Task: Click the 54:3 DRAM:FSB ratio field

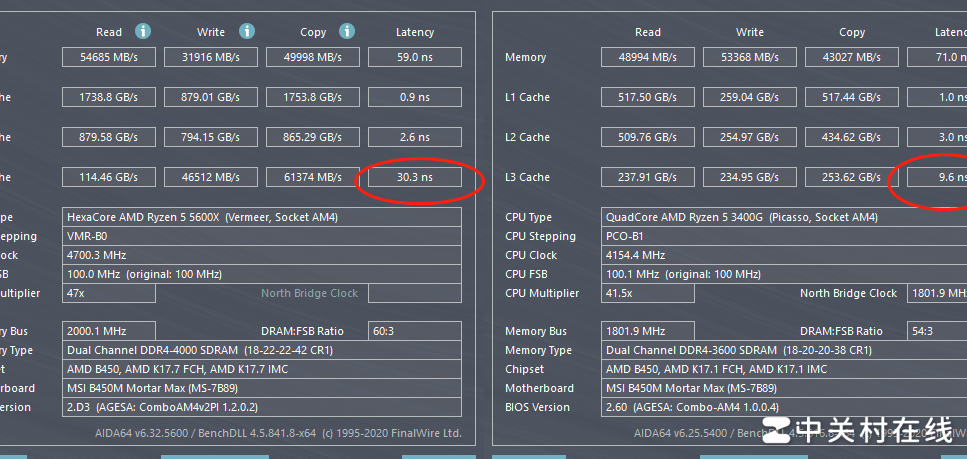Action: click(936, 331)
